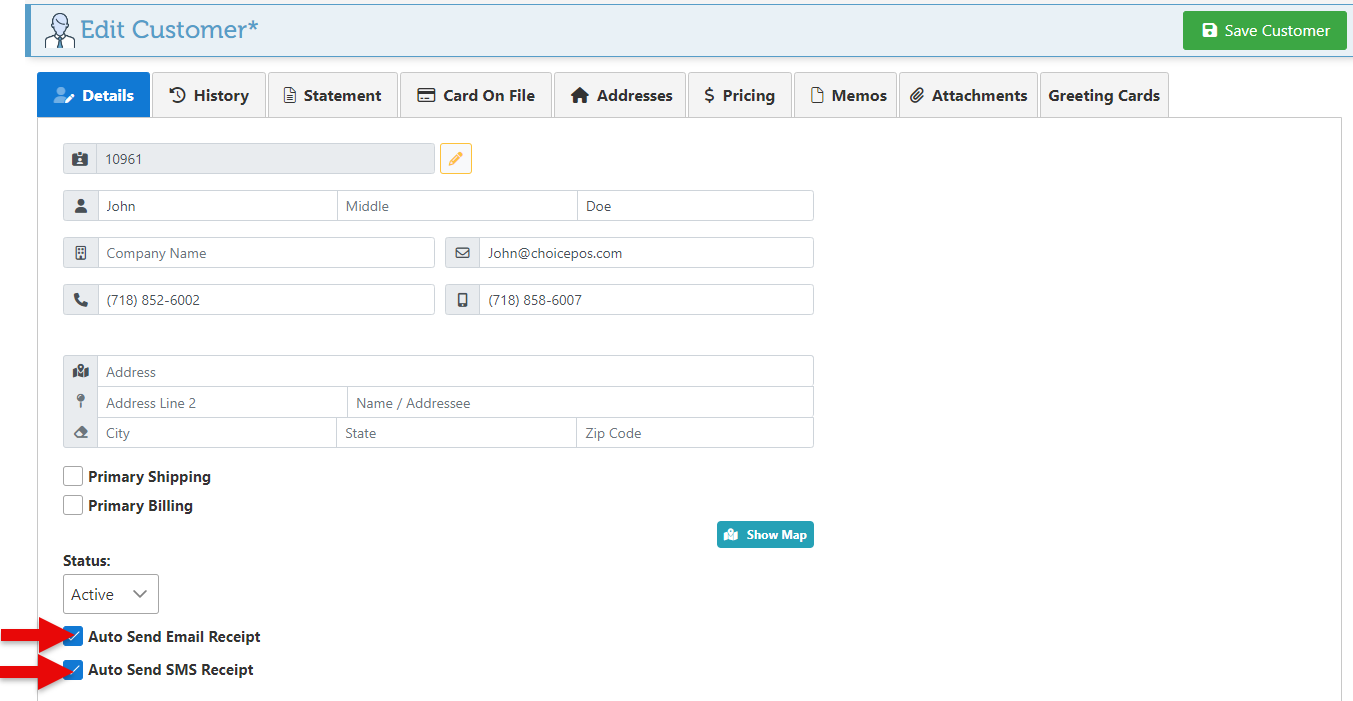The height and width of the screenshot is (701, 1353).
Task: Uncheck Auto Send Email Receipt
Action: (x=73, y=637)
